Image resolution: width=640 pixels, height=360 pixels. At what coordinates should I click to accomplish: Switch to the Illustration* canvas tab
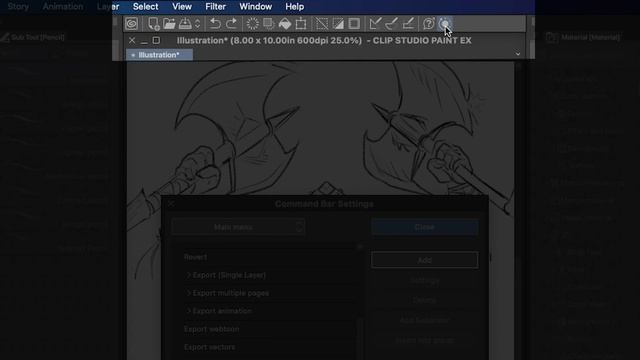(x=159, y=55)
